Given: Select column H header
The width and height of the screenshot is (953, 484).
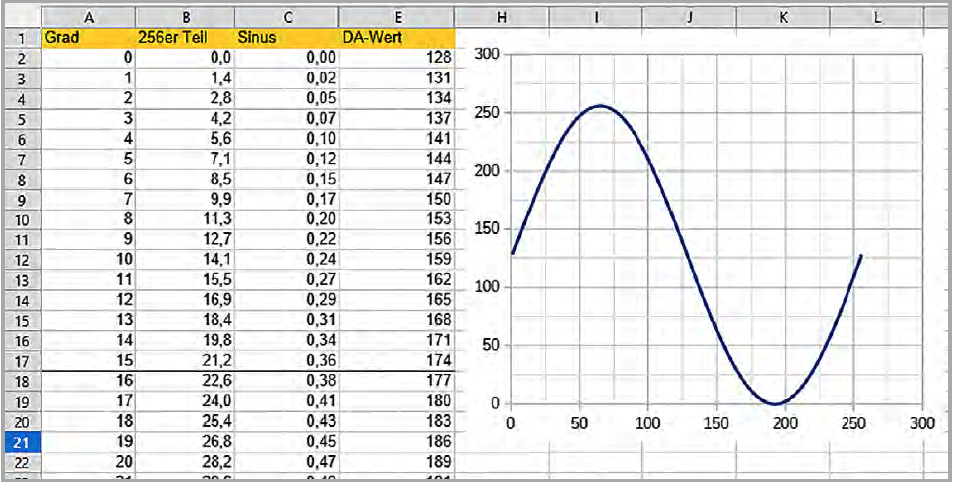Looking at the screenshot, I should pyautogui.click(x=501, y=18).
